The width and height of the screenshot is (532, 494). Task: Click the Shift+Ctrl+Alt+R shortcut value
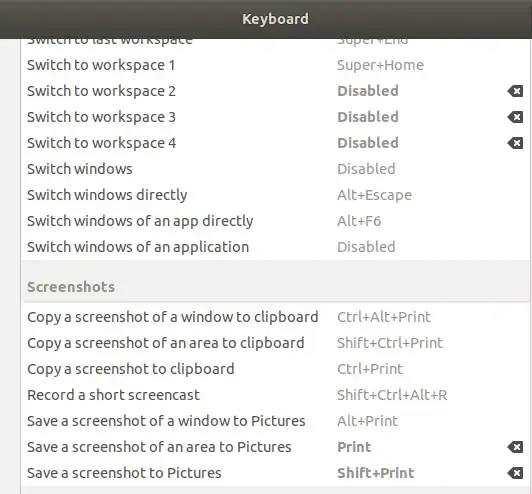(392, 395)
